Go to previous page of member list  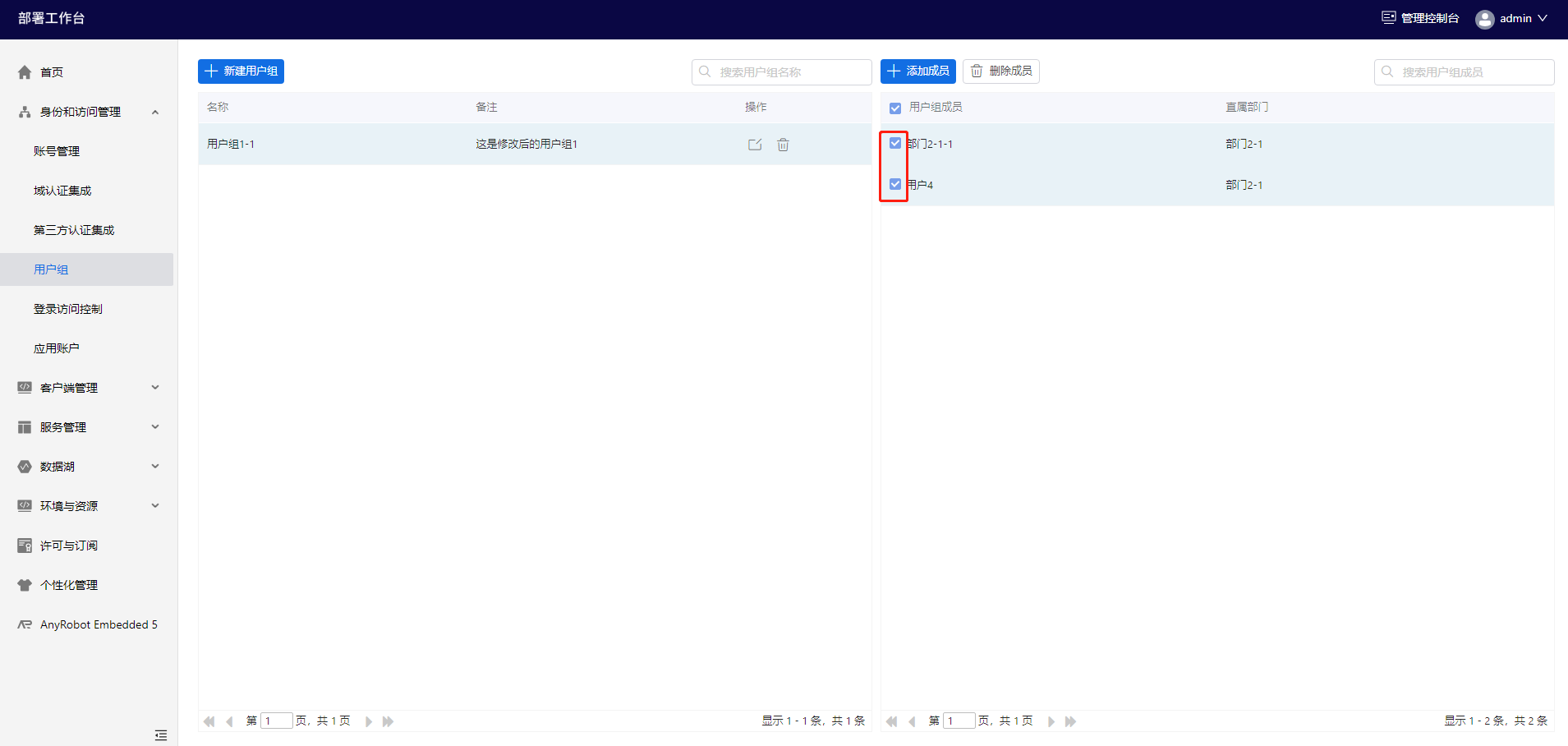913,721
